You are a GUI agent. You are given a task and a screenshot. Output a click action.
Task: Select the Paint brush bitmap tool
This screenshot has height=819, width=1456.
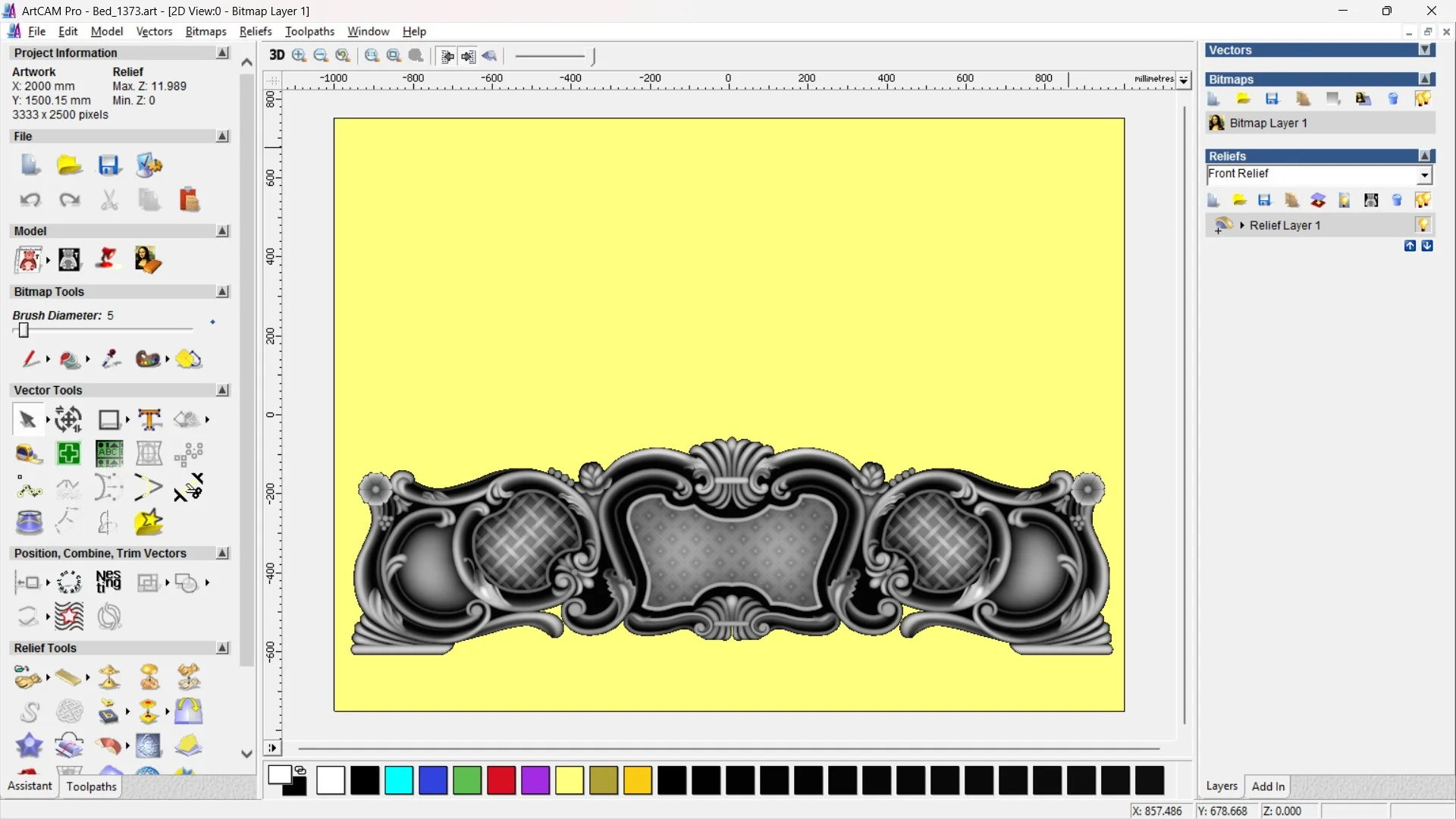(30, 359)
